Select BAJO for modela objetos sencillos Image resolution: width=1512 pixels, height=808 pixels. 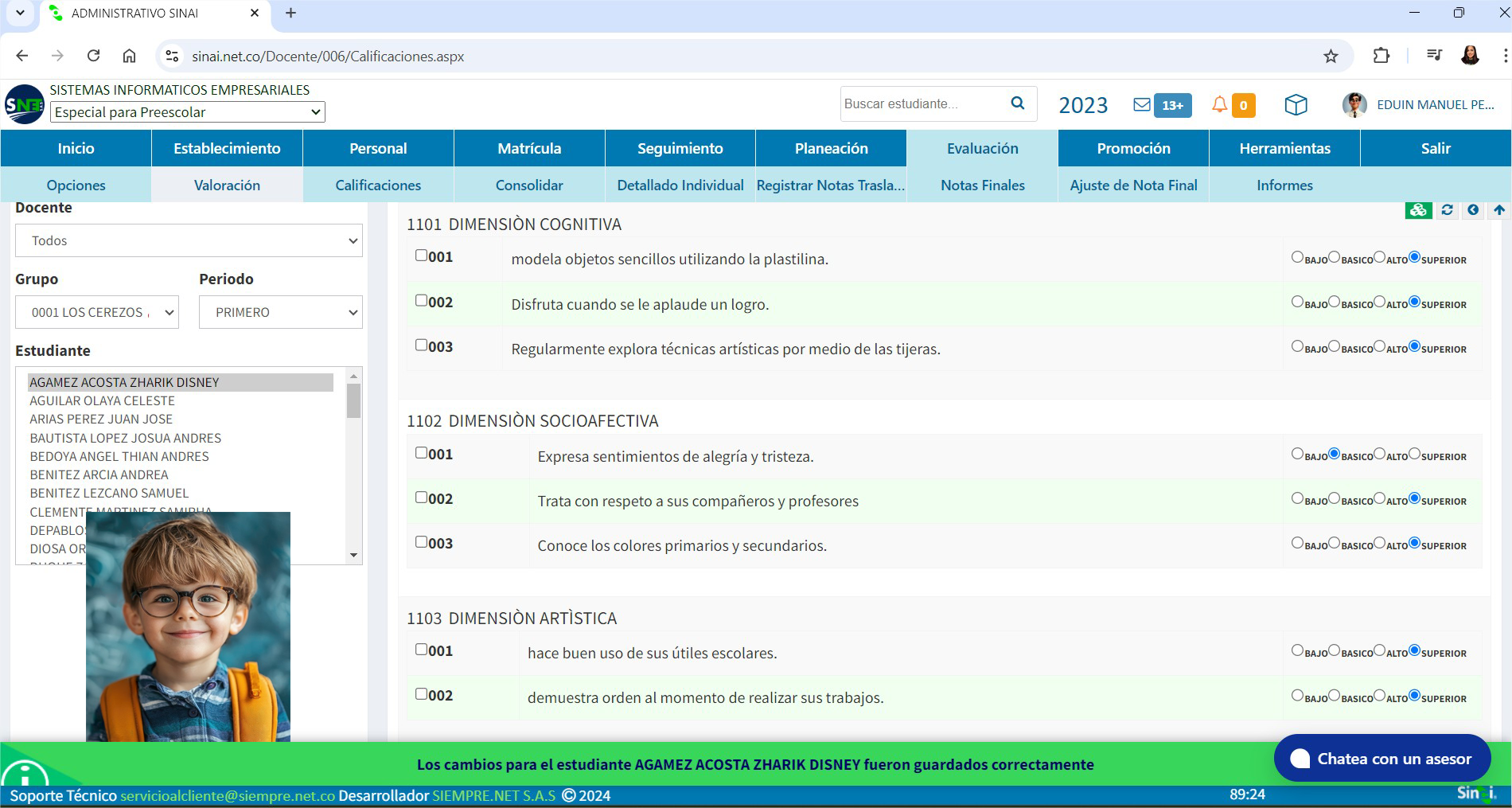tap(1297, 257)
